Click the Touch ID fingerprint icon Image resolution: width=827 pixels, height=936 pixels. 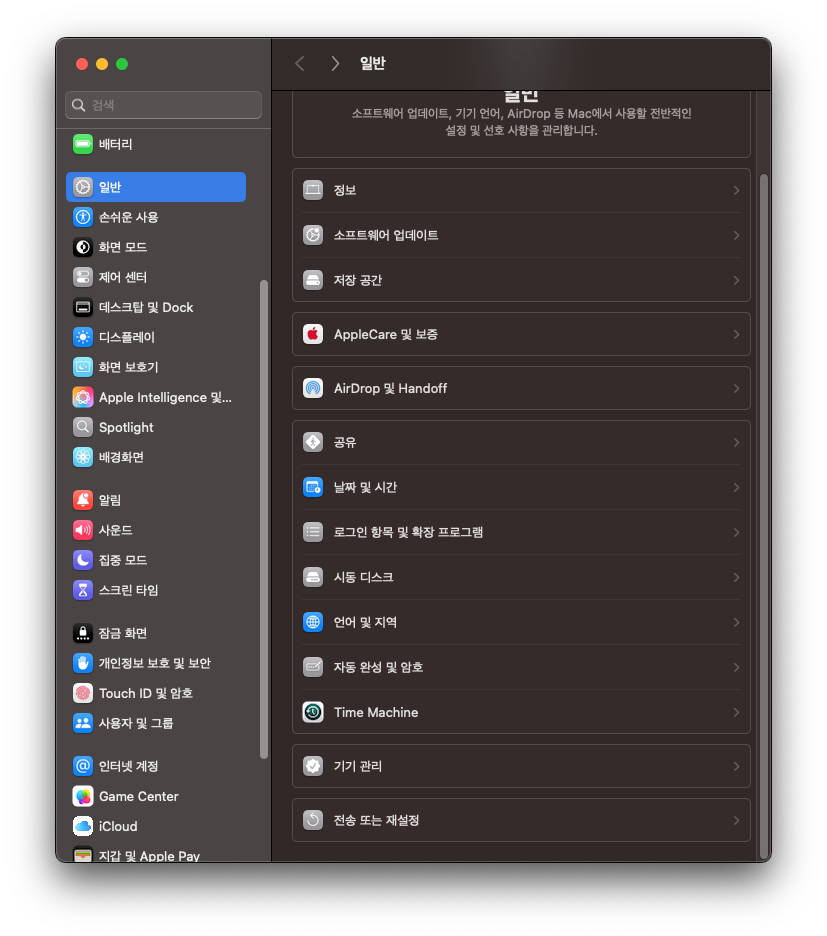(83, 693)
